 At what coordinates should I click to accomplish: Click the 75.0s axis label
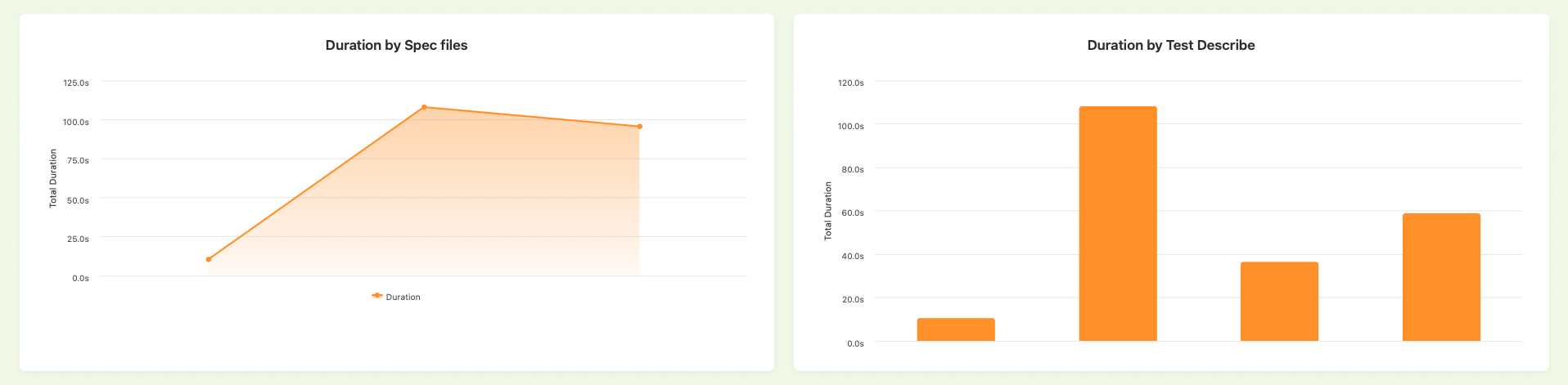pos(76,161)
